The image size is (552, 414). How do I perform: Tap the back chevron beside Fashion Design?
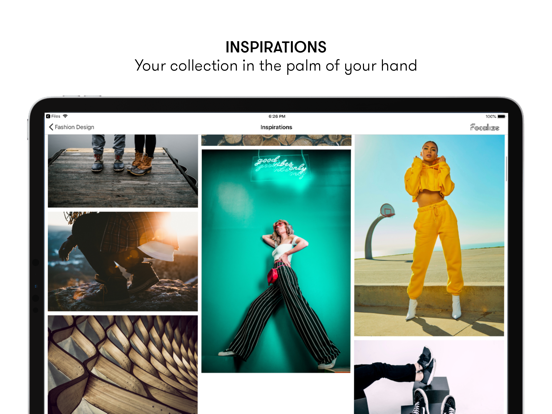pyautogui.click(x=51, y=127)
